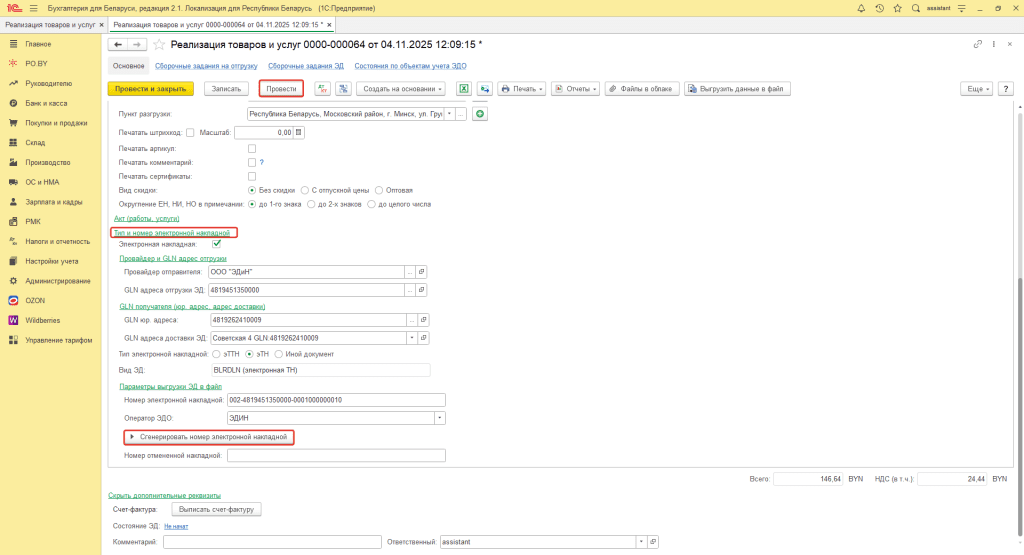Open the Оператор ЭДО dropdown
The width and height of the screenshot is (1024, 555).
(x=440, y=418)
